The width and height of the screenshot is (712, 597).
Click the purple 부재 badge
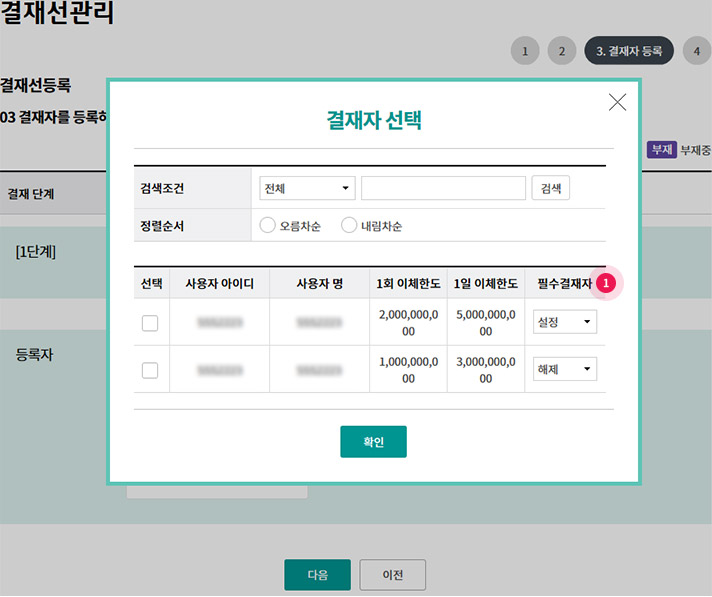point(661,150)
